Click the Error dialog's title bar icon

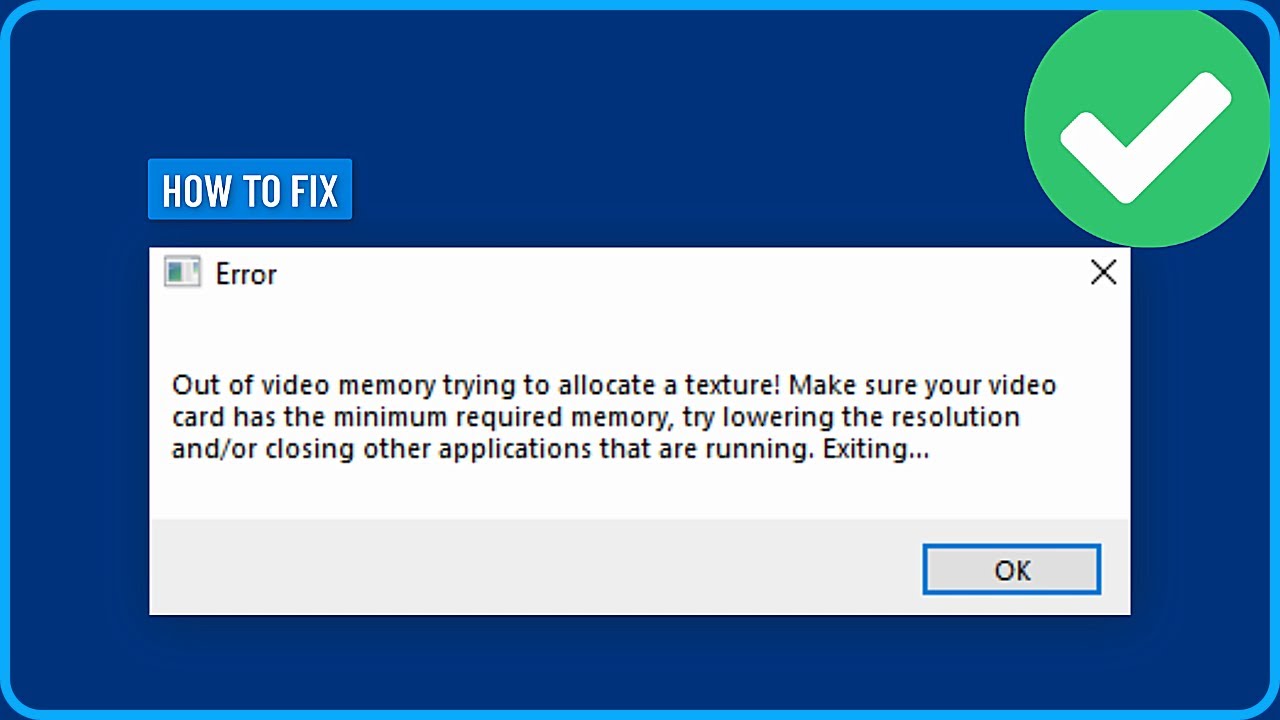182,273
